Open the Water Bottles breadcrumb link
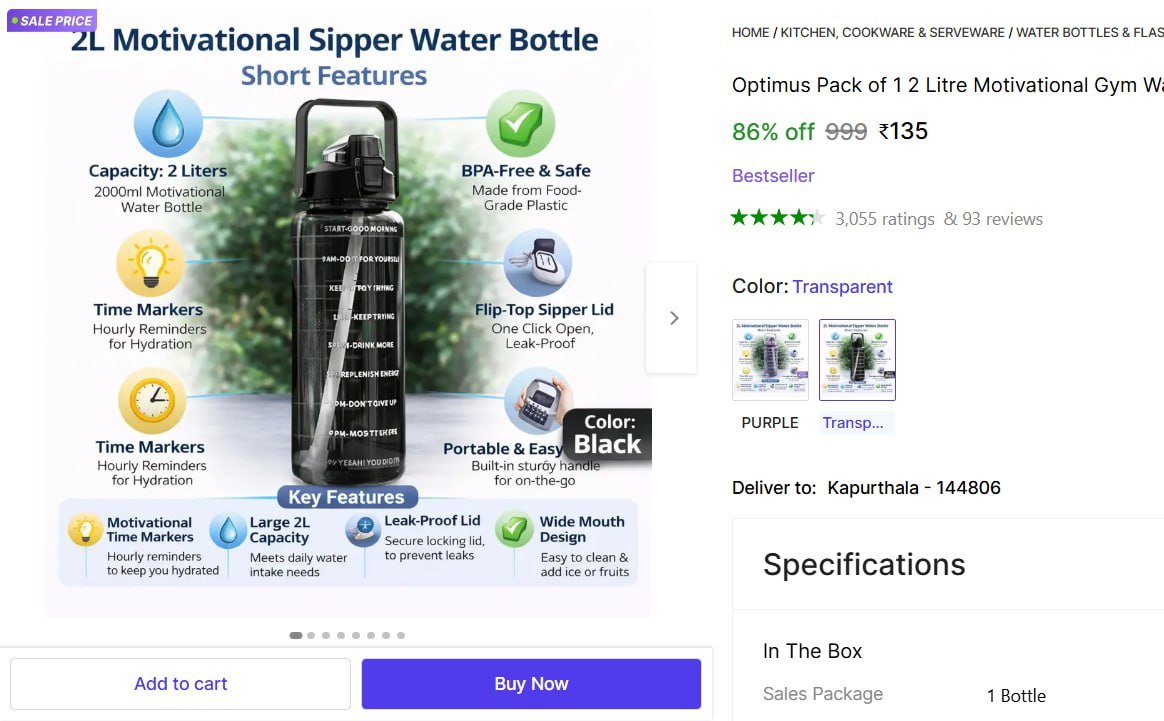The width and height of the screenshot is (1164, 721). 1089,33
